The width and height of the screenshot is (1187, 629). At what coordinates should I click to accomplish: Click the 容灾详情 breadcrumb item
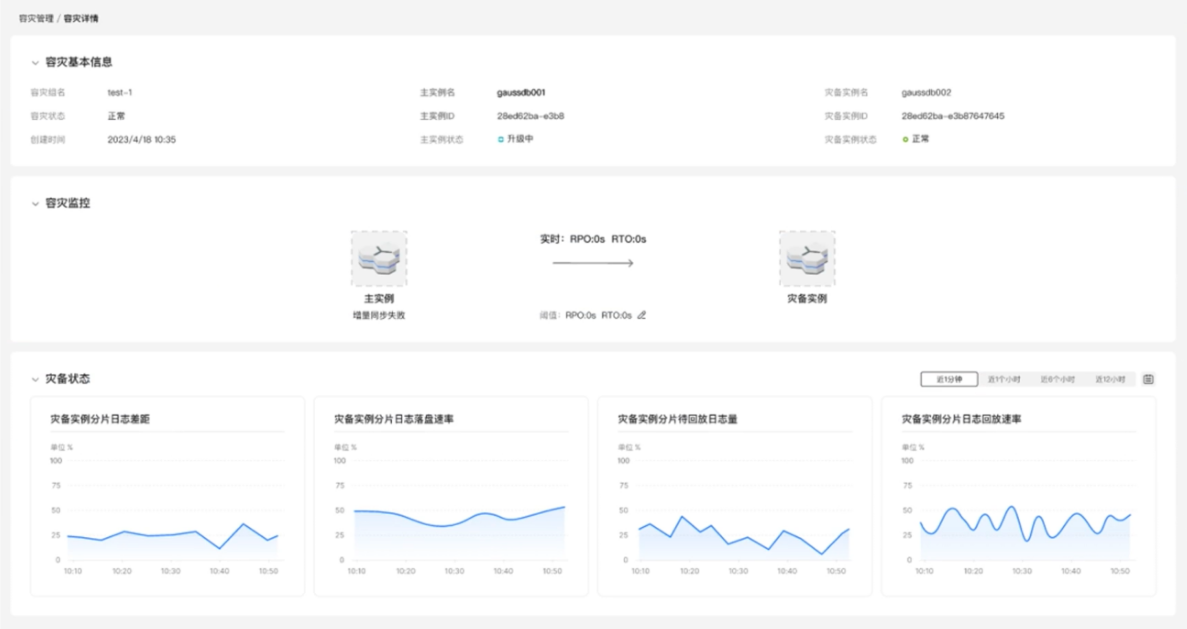81,18
